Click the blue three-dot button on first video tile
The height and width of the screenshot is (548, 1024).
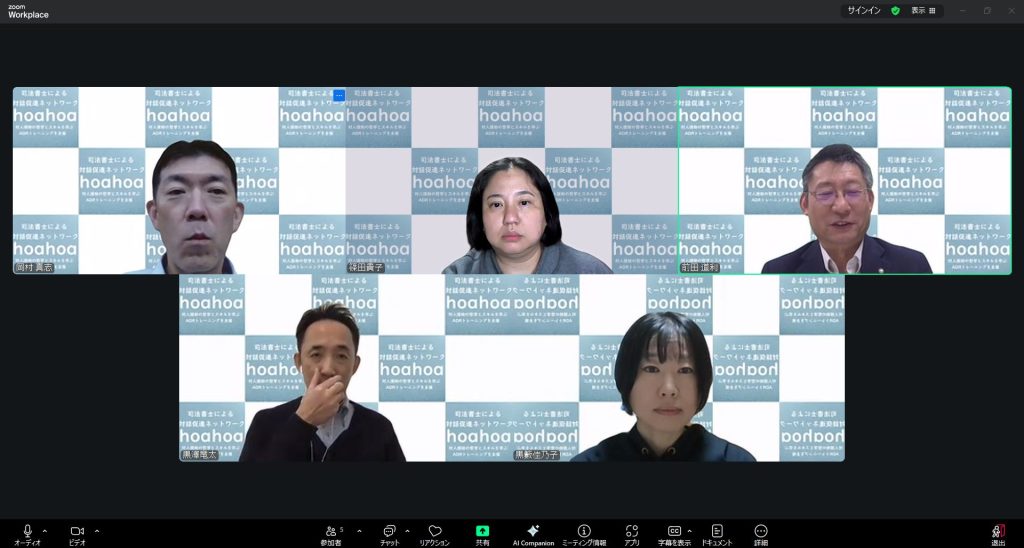pyautogui.click(x=339, y=95)
